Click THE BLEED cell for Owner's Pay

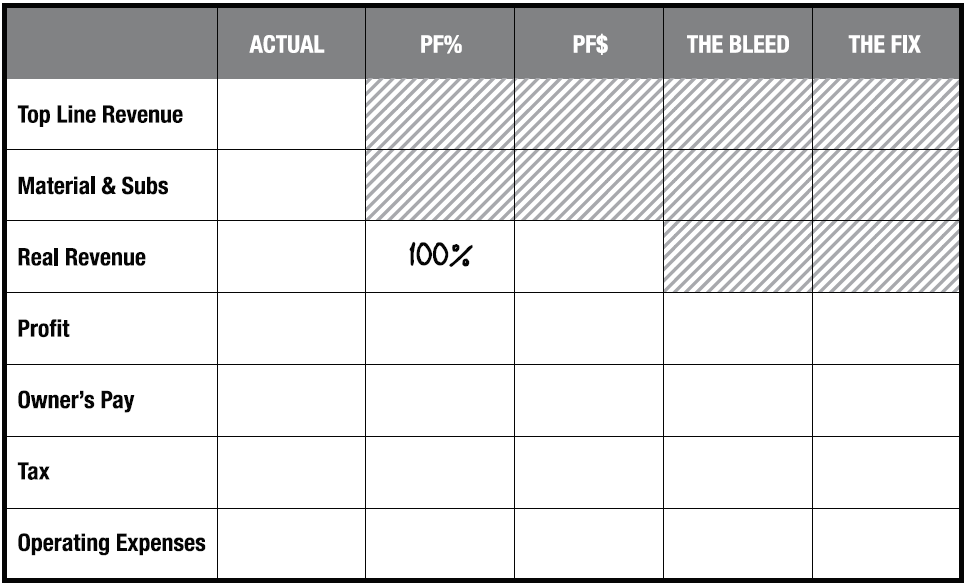click(738, 400)
